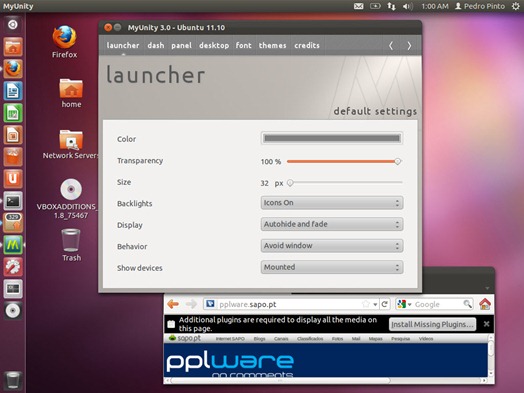Open System Settings from the launcher
Screen dimensions: 524x393
tap(13, 267)
